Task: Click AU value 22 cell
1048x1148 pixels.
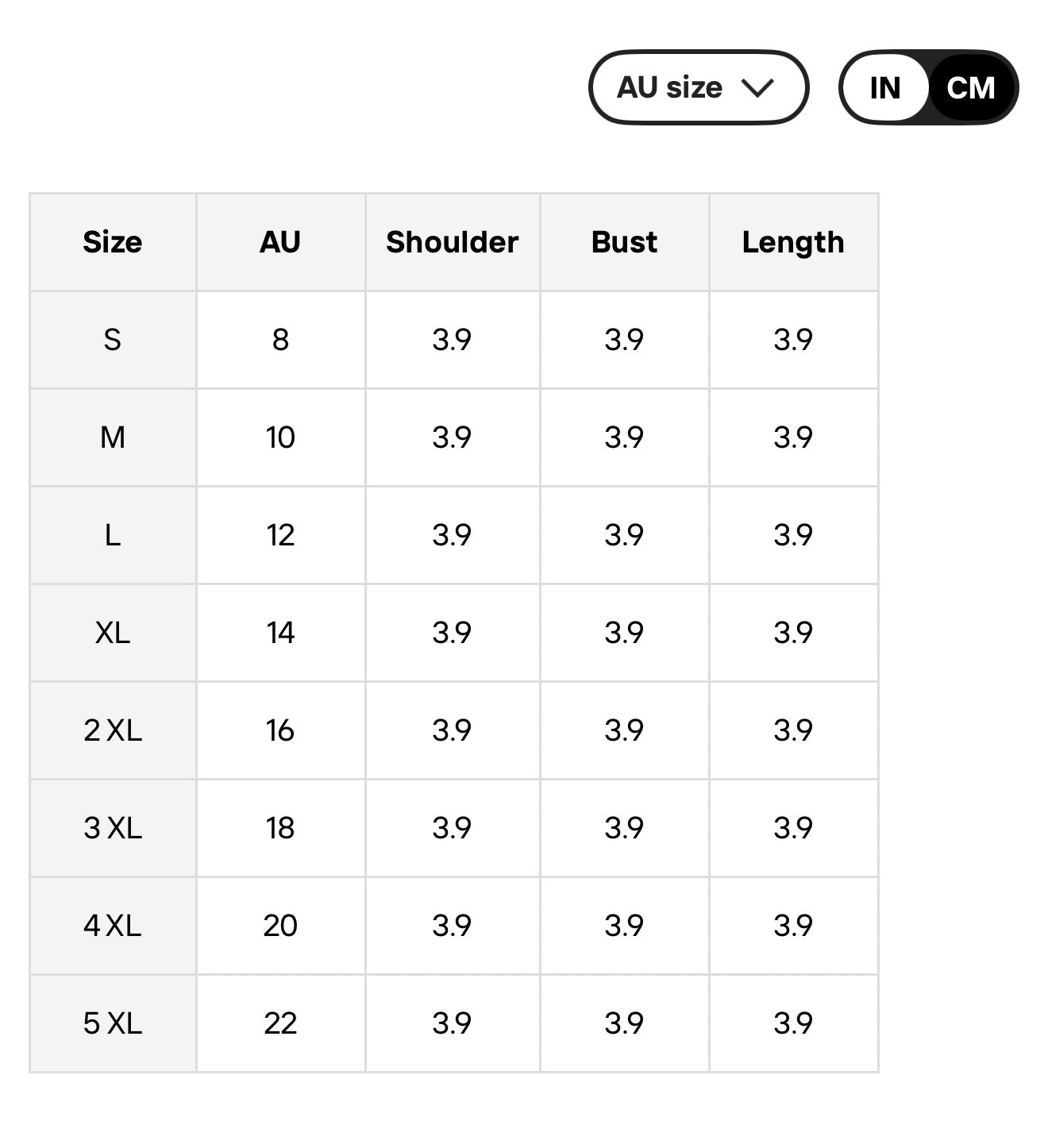Action: pos(280,1023)
